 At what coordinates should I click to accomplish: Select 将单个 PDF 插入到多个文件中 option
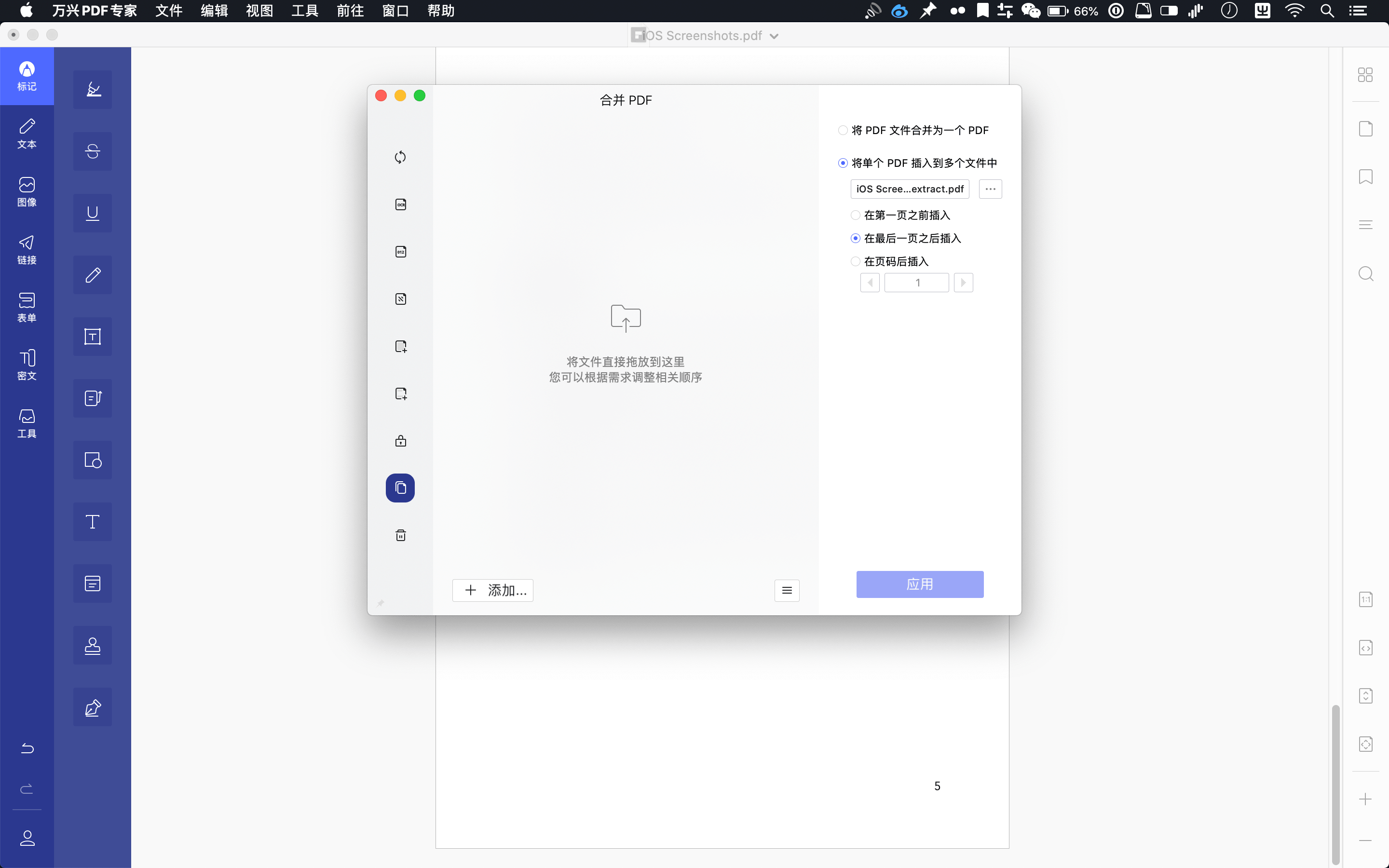click(917, 163)
